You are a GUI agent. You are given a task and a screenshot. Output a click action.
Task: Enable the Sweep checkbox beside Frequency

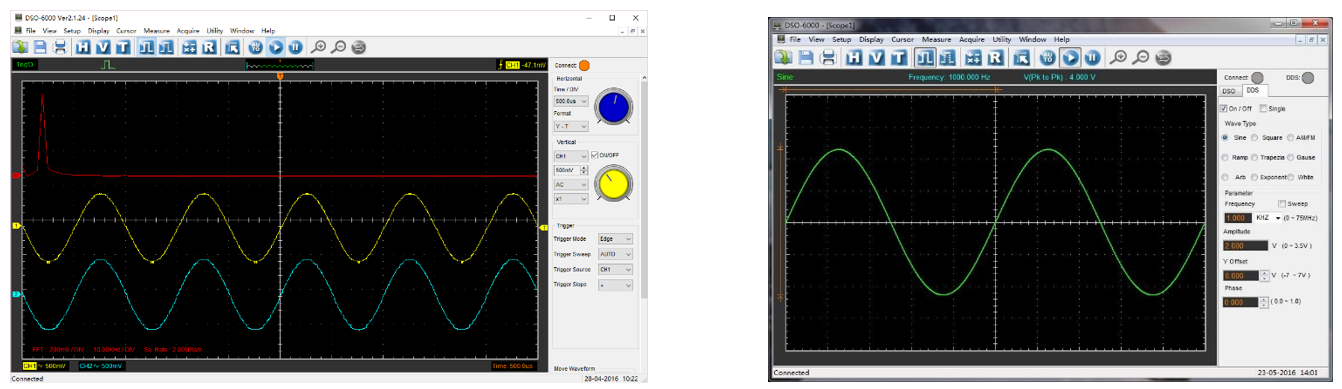coord(1283,203)
